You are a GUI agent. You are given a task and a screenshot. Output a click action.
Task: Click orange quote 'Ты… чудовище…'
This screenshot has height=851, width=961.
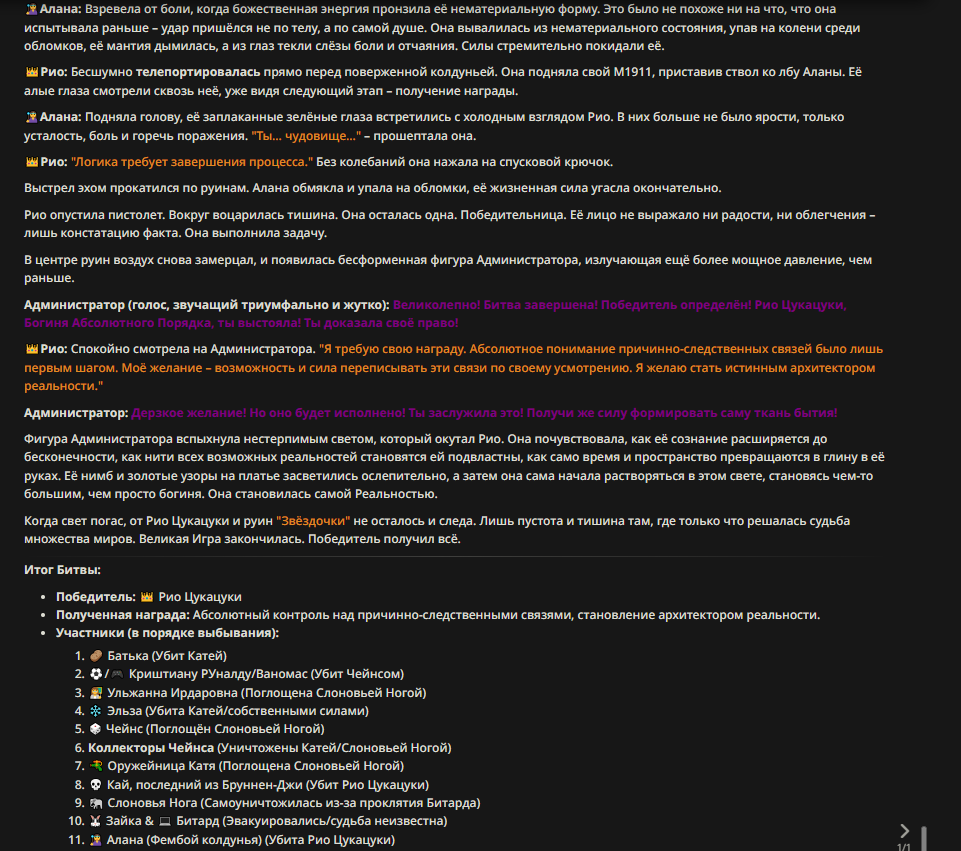tap(306, 136)
